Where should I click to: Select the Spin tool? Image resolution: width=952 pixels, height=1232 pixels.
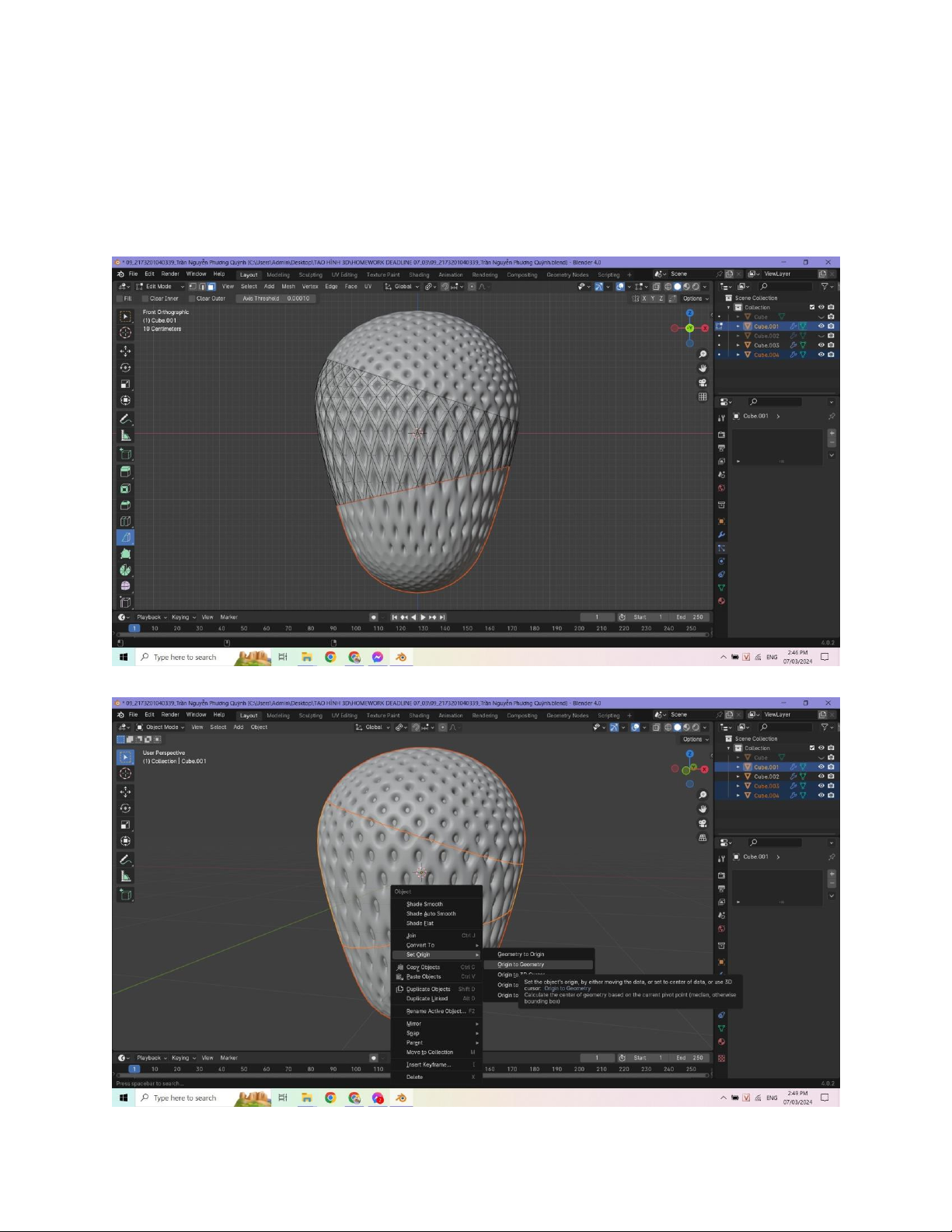click(x=125, y=570)
